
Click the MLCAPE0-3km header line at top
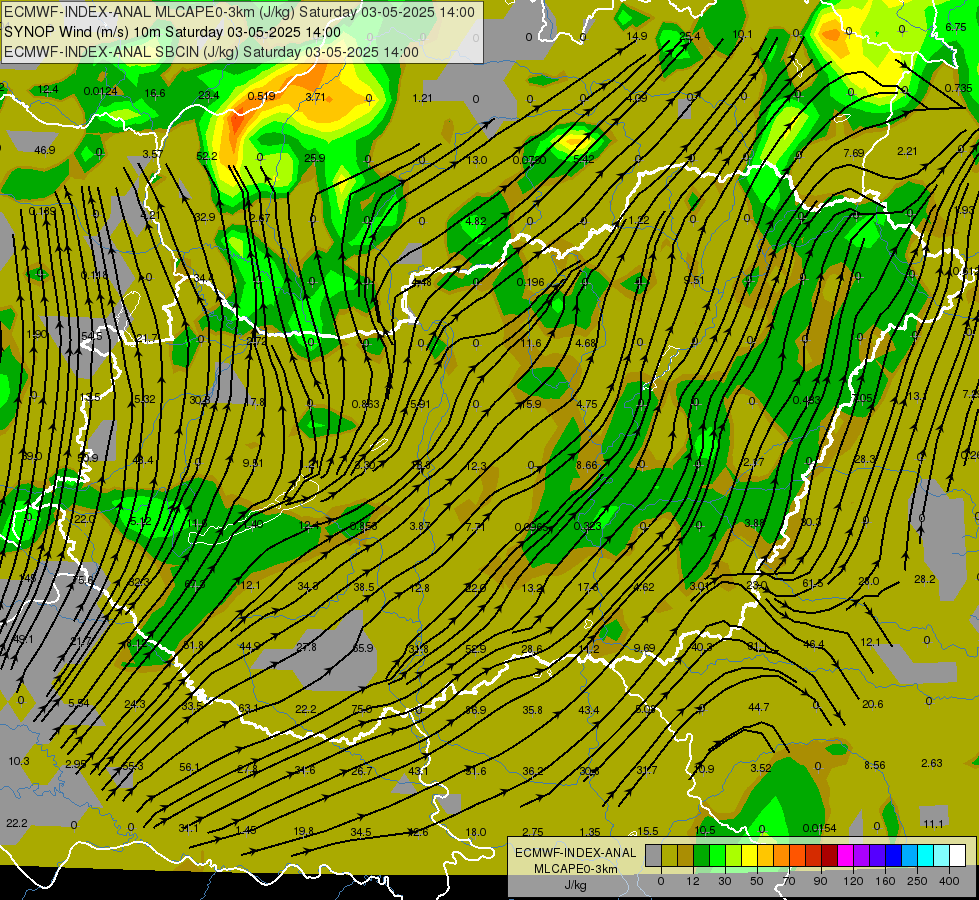[x=239, y=12]
